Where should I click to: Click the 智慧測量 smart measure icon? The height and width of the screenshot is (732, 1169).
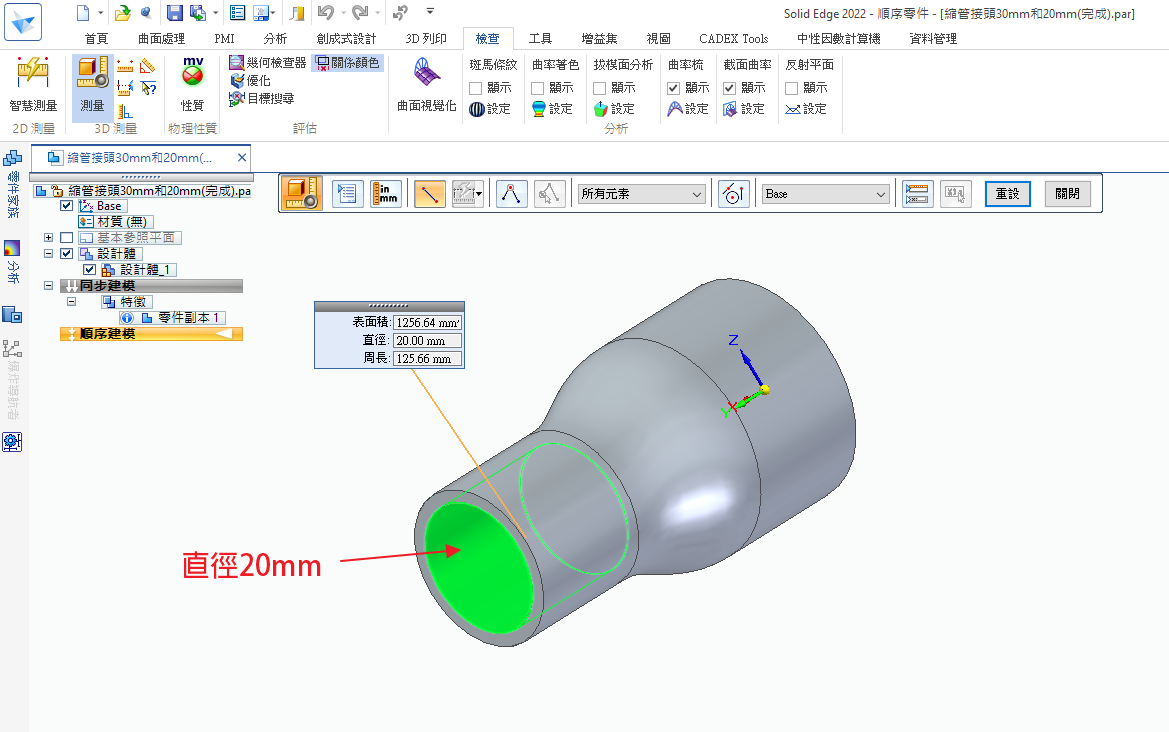click(x=32, y=74)
